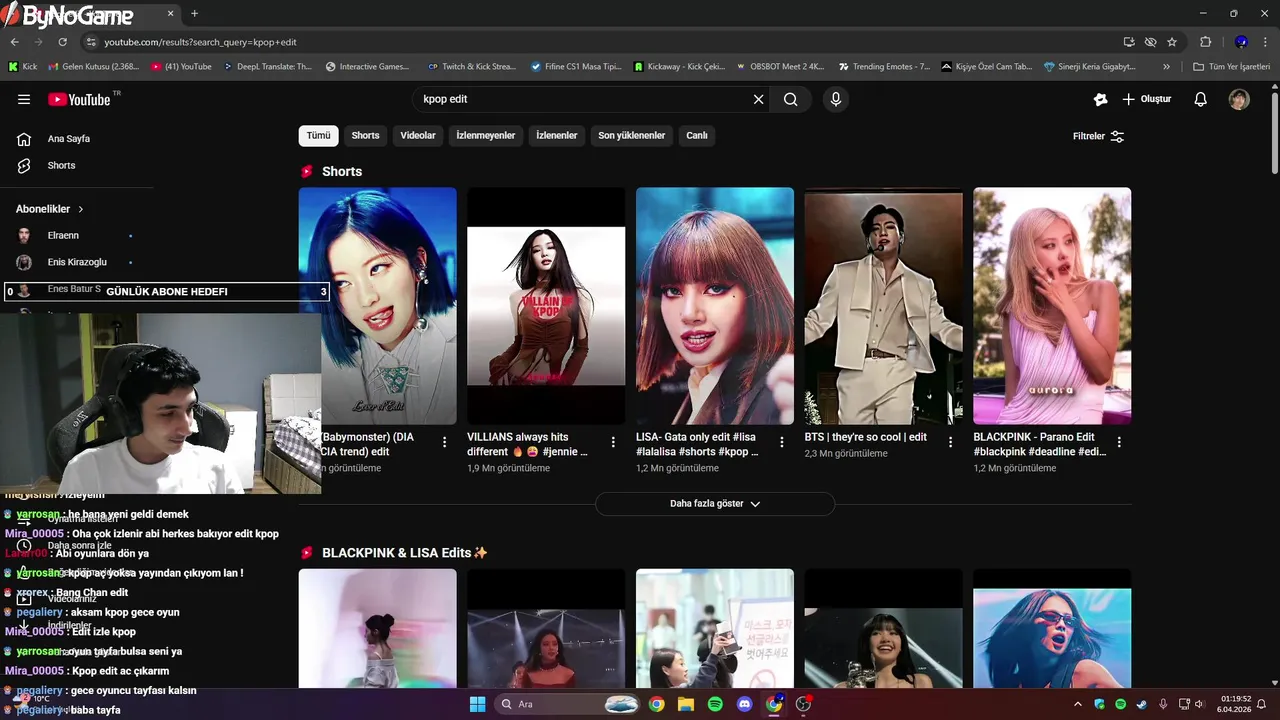The height and width of the screenshot is (720, 1280).
Task: Reload the page with the refresh icon
Action: click(x=62, y=42)
